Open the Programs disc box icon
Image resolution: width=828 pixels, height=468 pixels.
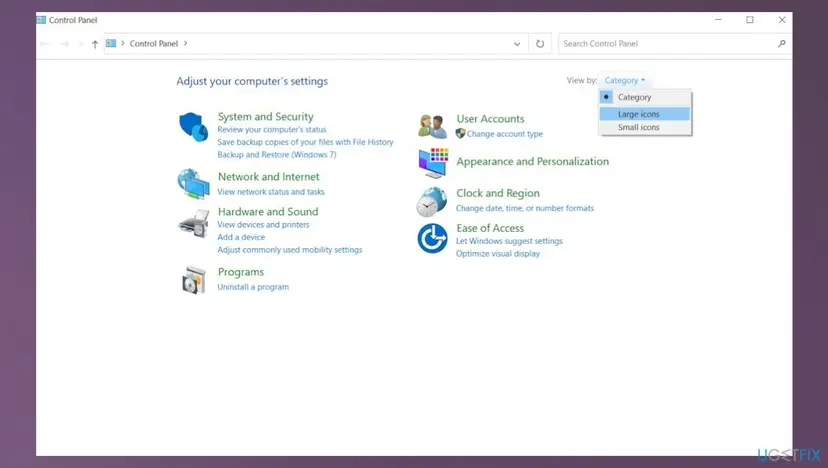pyautogui.click(x=193, y=280)
